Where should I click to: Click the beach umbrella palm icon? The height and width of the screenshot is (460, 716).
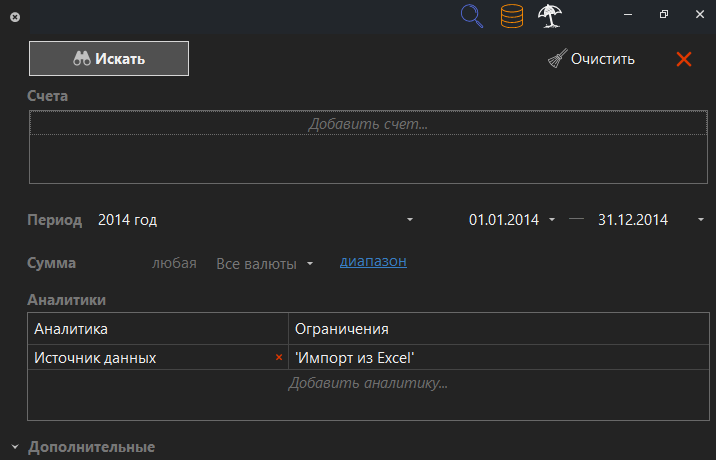(550, 16)
